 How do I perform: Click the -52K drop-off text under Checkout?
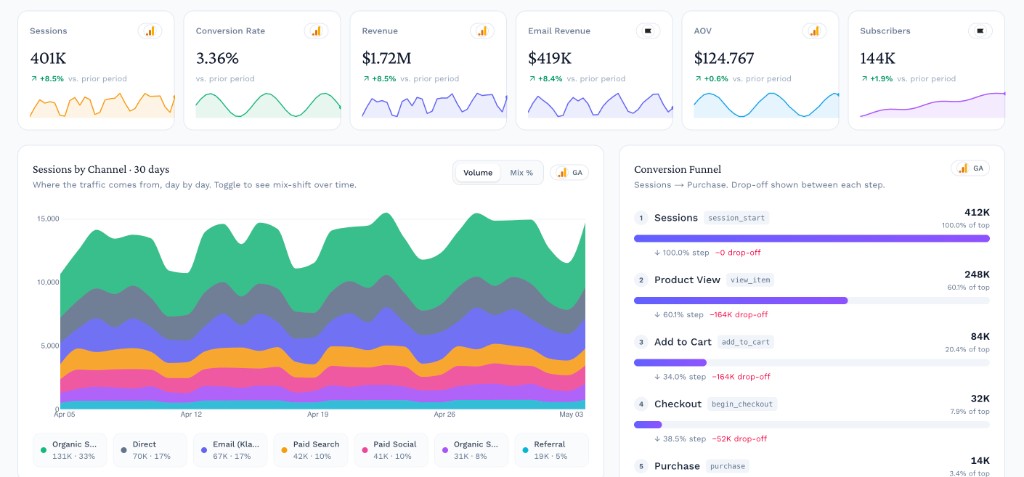point(740,439)
